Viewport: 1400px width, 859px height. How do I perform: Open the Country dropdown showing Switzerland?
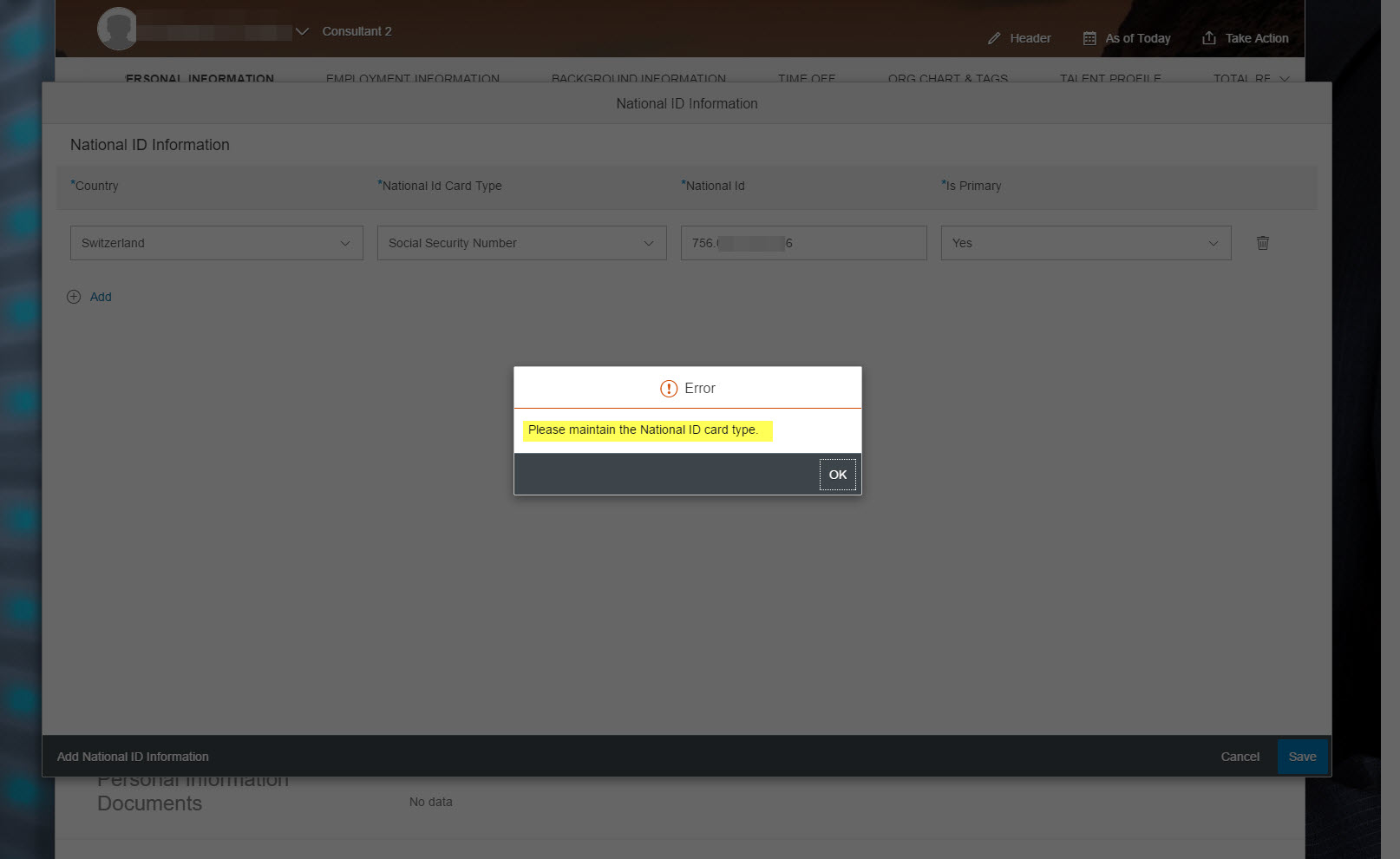pos(217,243)
